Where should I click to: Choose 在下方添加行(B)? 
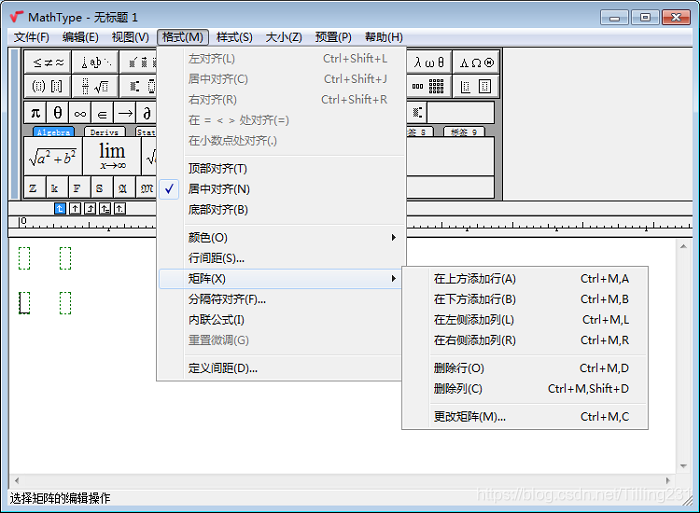(525, 299)
